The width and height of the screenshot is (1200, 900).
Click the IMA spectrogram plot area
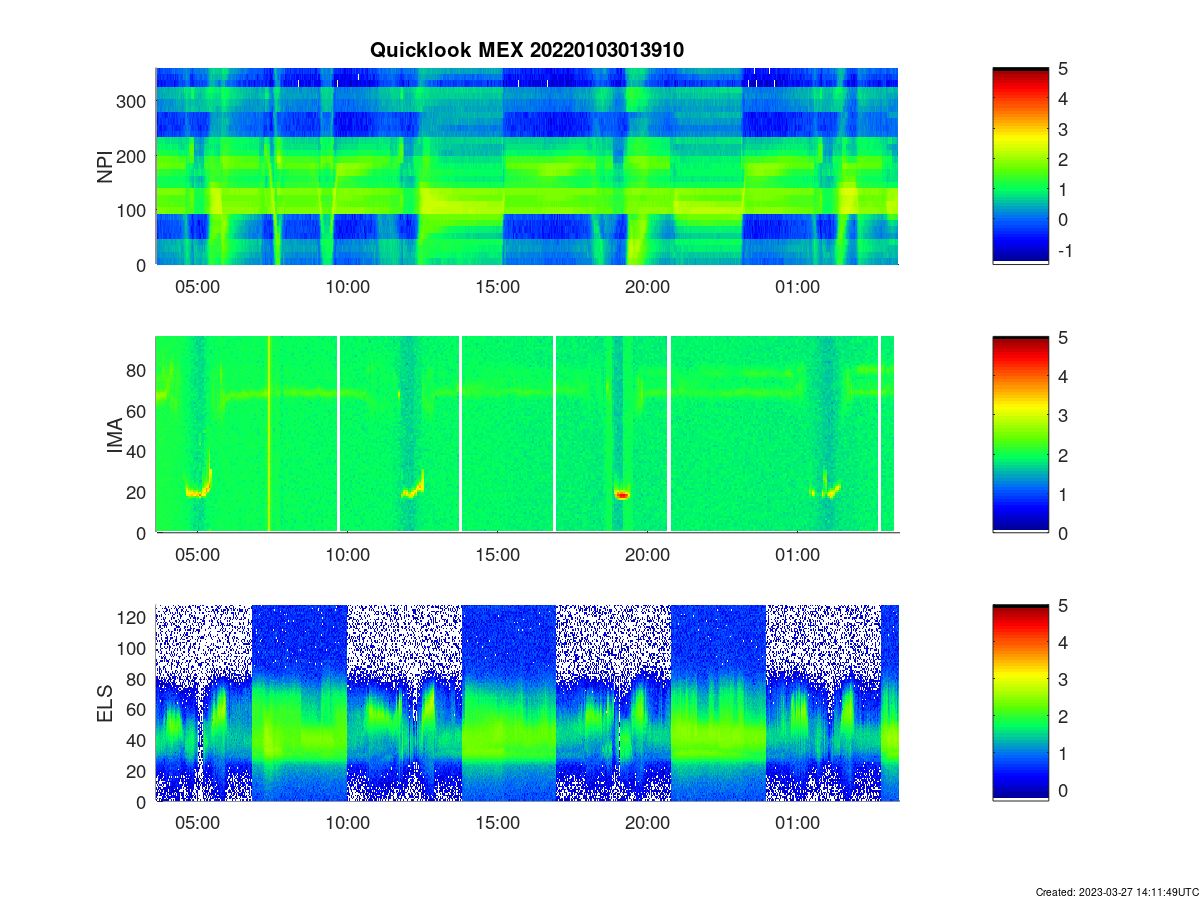pos(527,434)
